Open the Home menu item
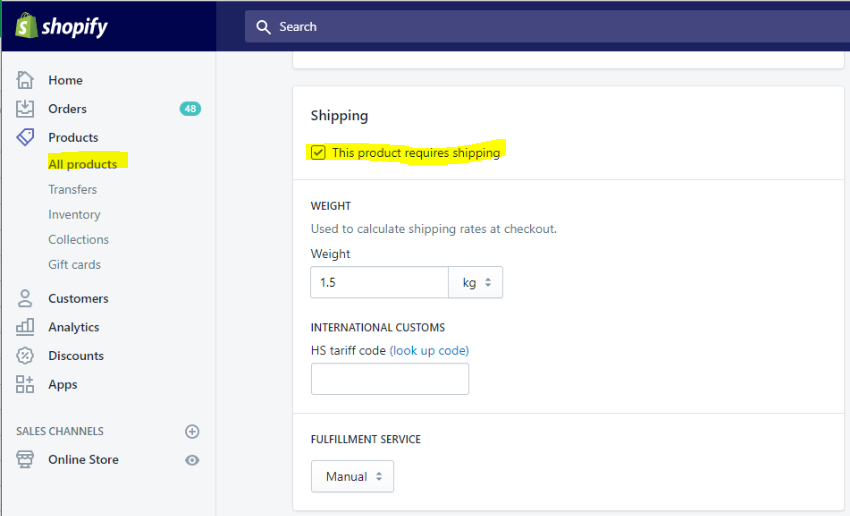 [66, 80]
